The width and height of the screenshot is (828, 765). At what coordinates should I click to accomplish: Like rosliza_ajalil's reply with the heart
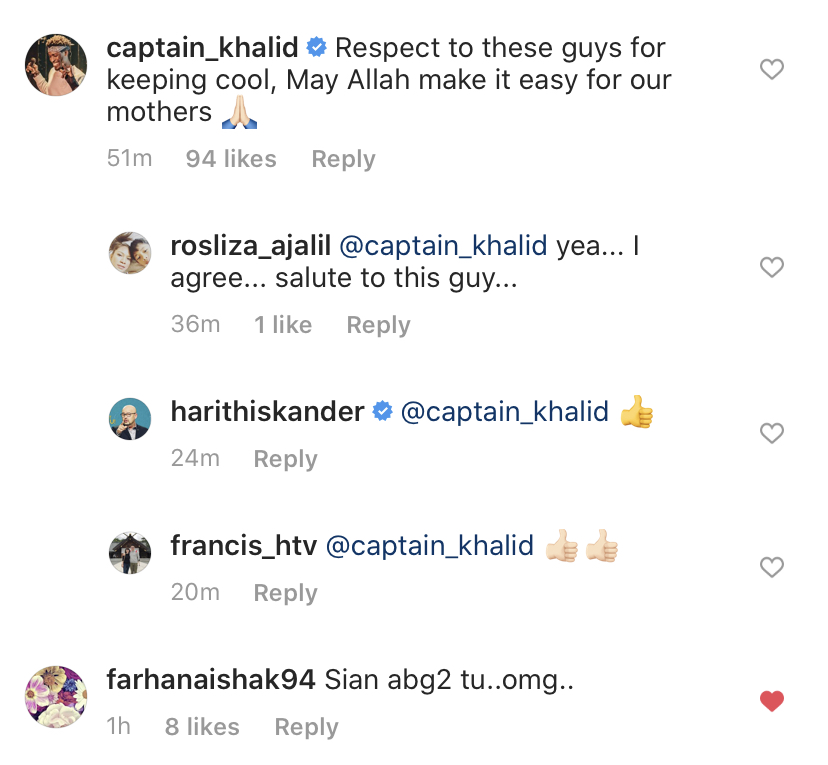[771, 267]
